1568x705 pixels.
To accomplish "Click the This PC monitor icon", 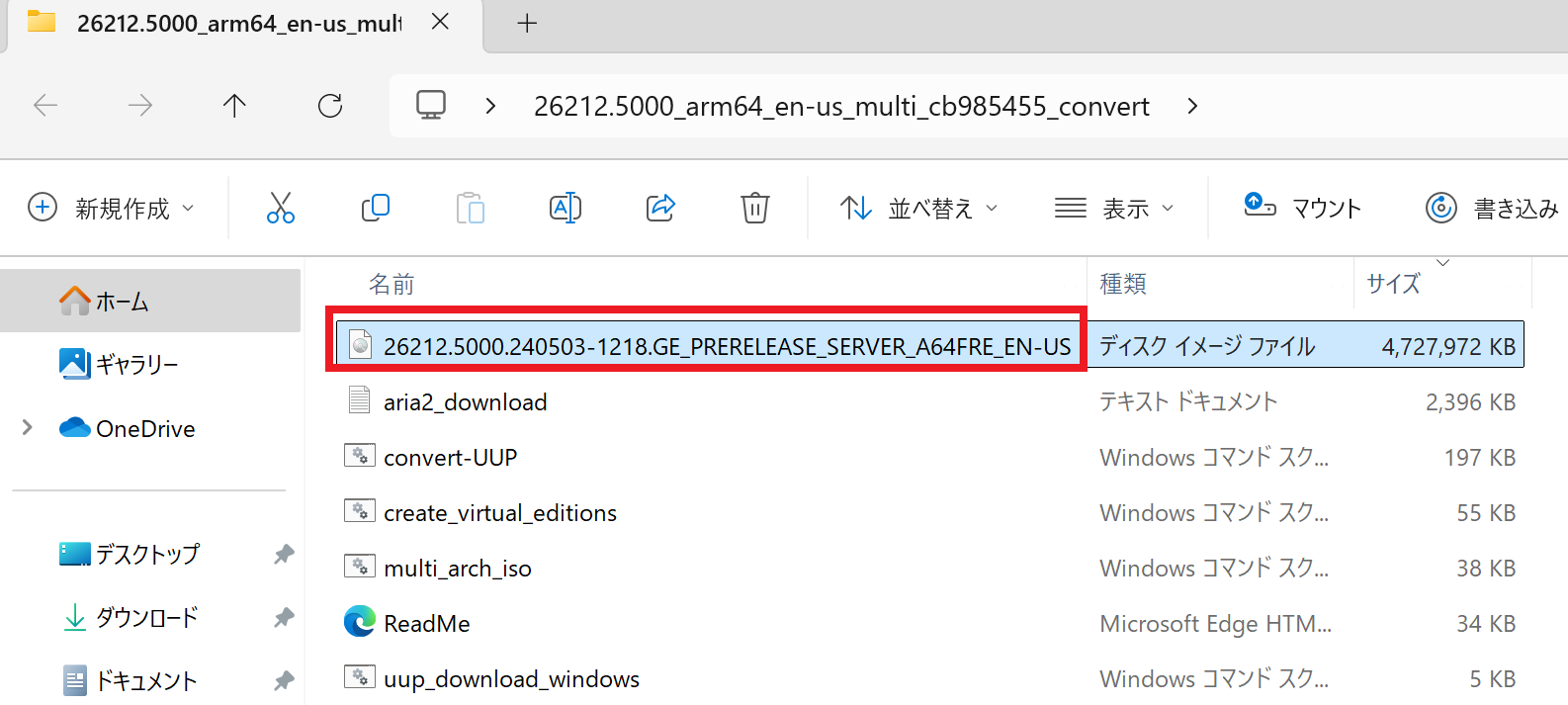I will 431,105.
